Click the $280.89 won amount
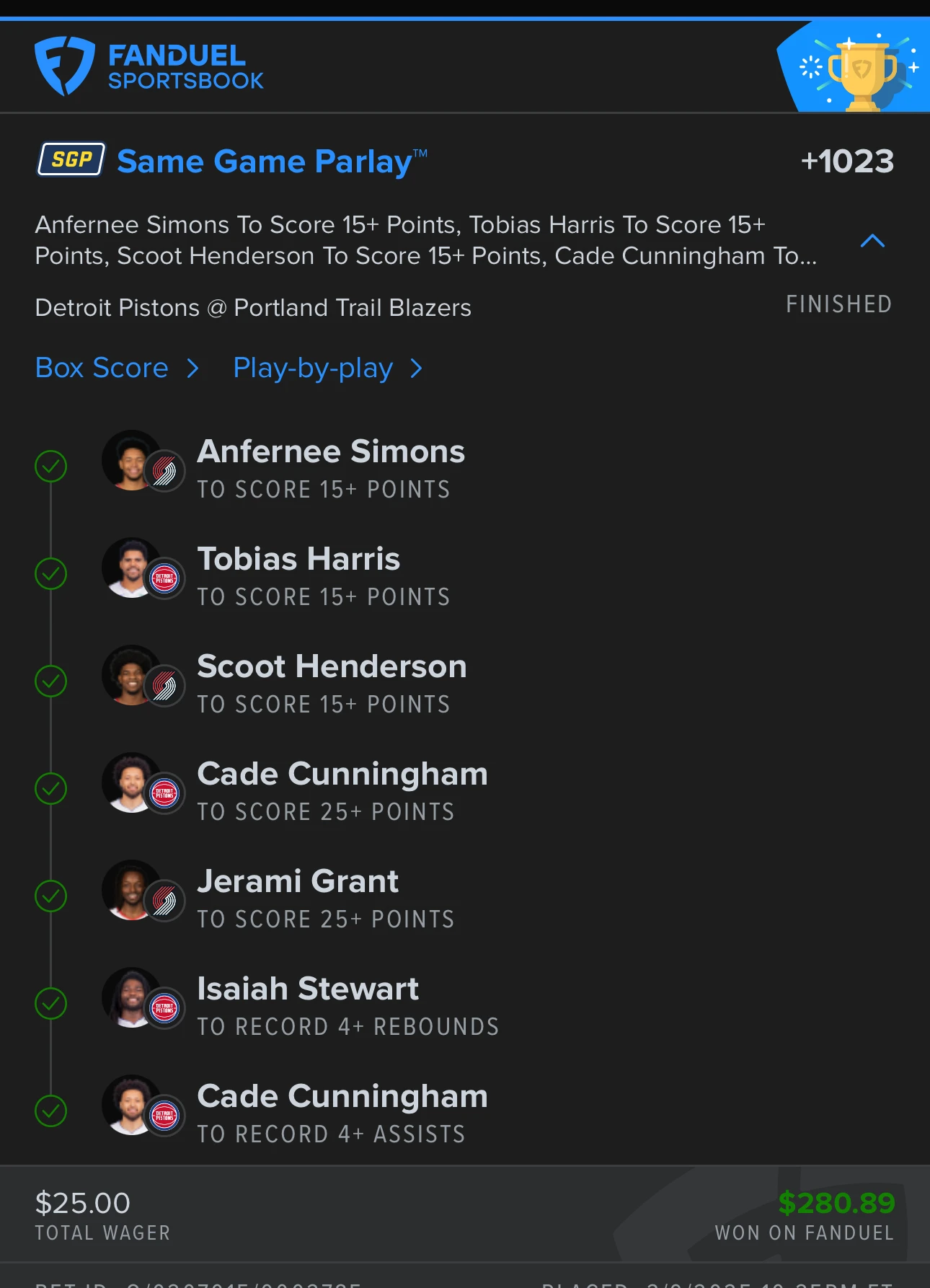Viewport: 930px width, 1288px height. tap(836, 1203)
